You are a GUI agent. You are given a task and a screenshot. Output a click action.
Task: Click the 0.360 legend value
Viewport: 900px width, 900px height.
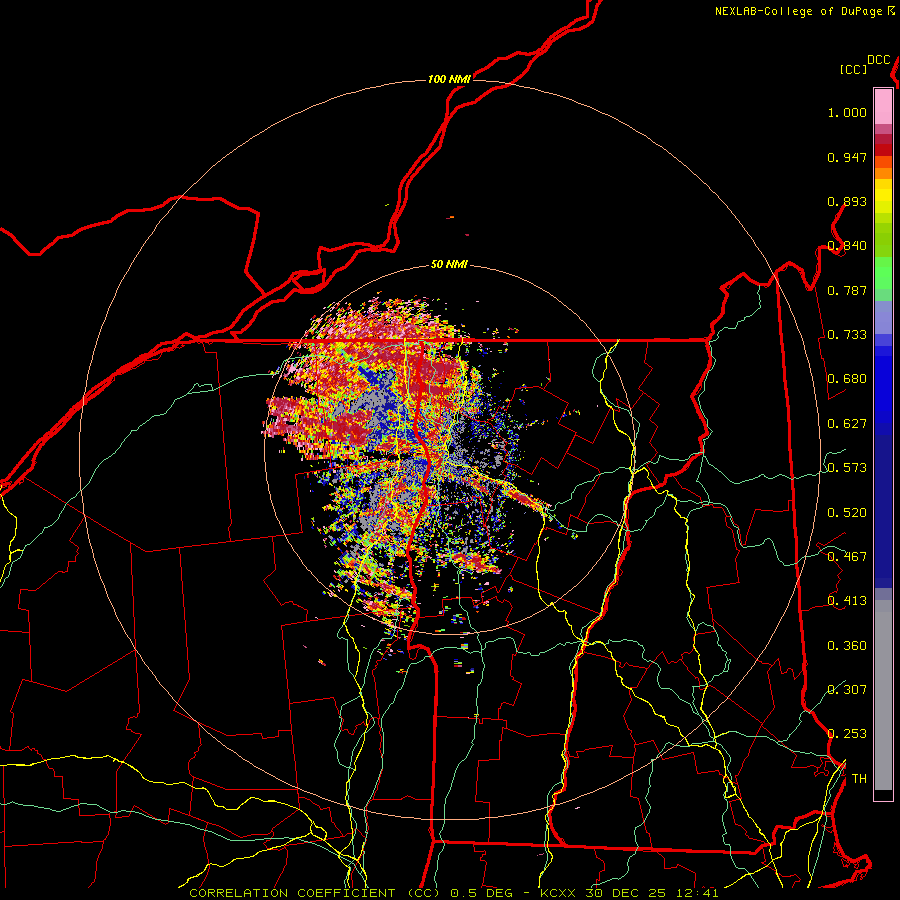click(847, 646)
